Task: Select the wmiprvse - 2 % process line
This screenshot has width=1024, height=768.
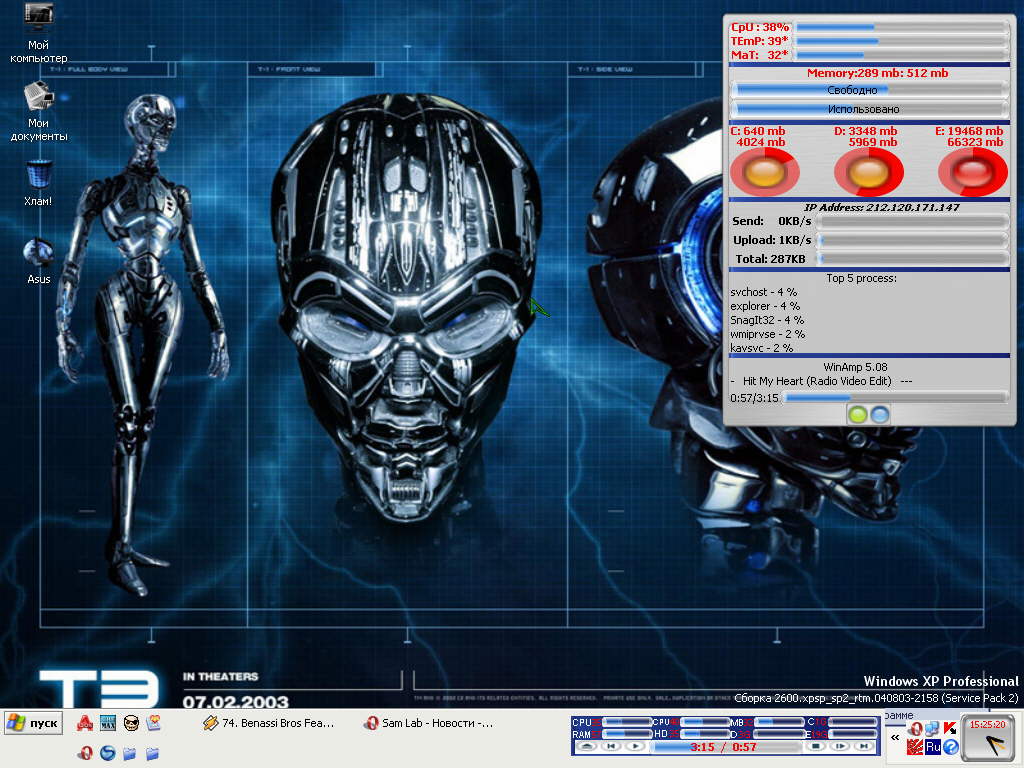Action: 767,334
